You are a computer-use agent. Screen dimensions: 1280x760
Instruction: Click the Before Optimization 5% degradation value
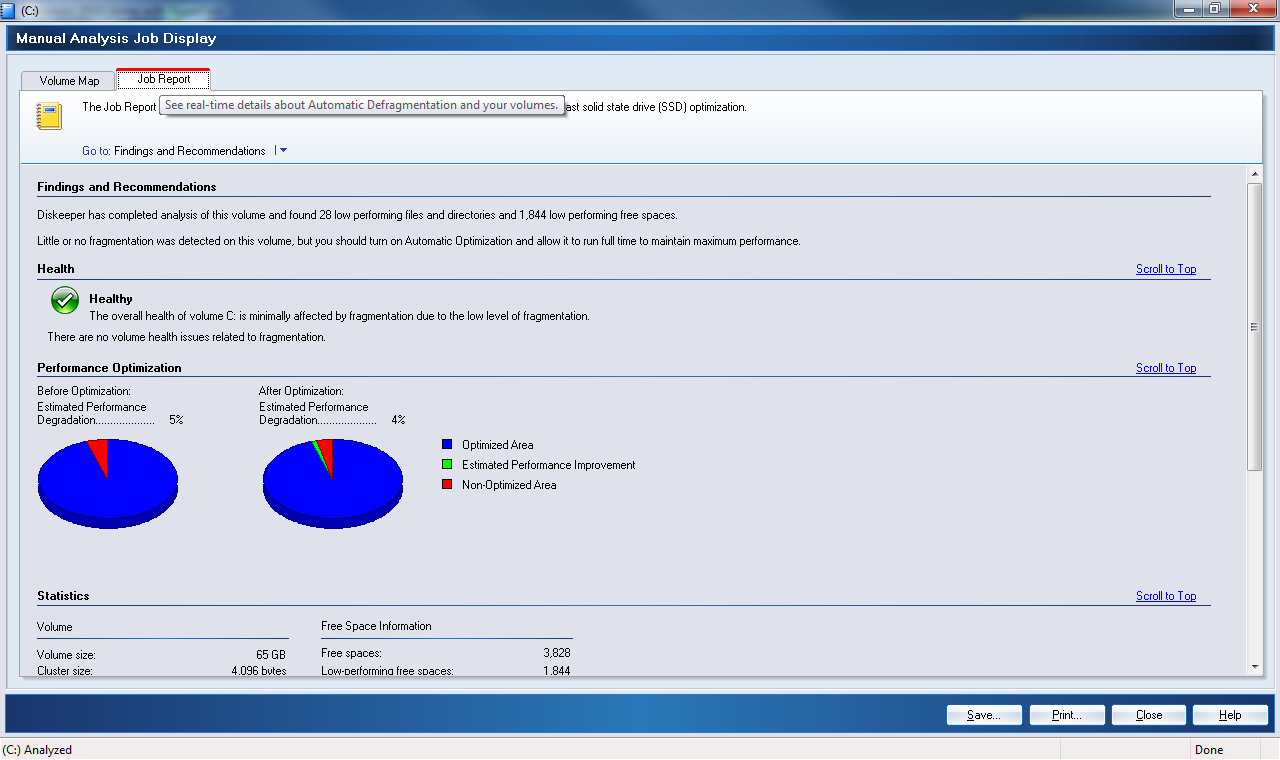pyautogui.click(x=176, y=420)
